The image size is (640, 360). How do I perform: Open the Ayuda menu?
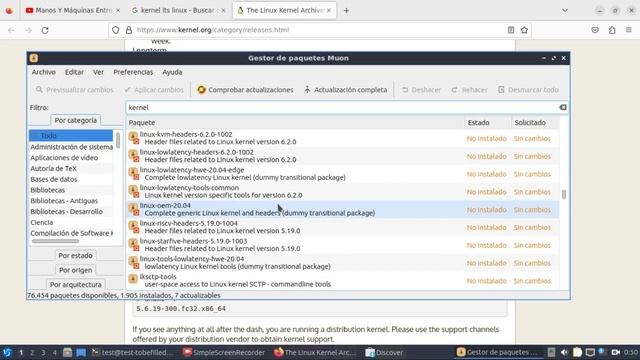coord(172,72)
